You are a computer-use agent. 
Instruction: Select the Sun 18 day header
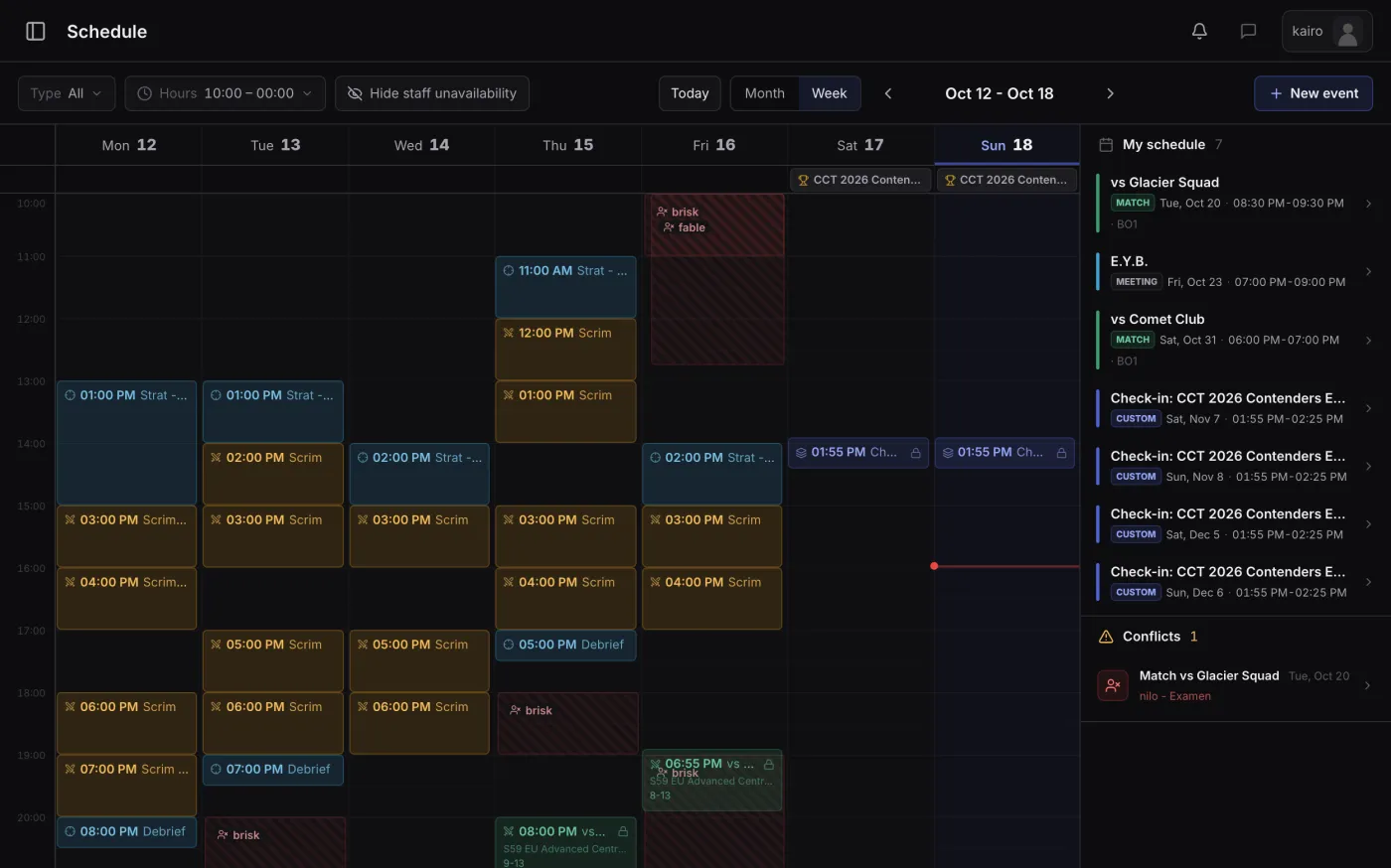click(1006, 145)
